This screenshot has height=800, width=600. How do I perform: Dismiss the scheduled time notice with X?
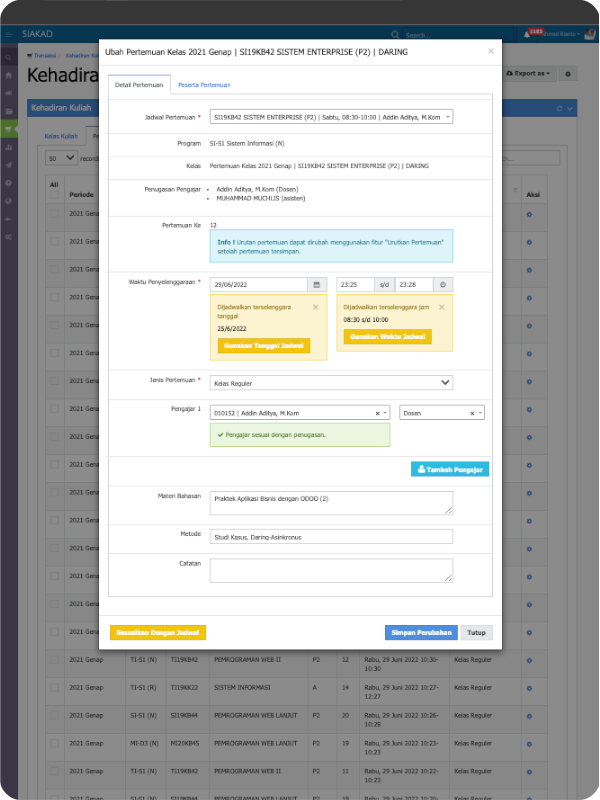coord(443,308)
